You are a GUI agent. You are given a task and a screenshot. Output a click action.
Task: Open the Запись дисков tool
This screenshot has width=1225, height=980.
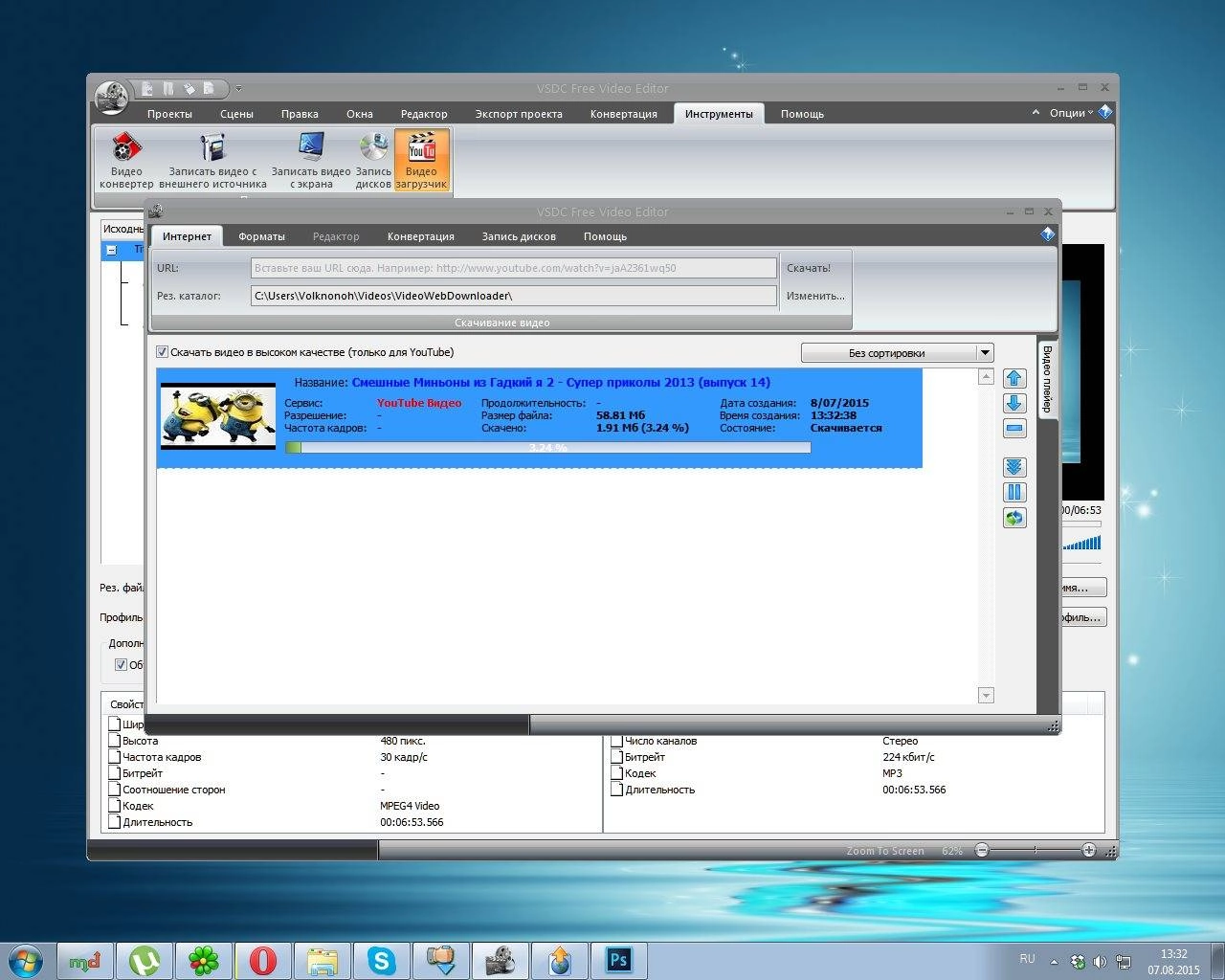tap(373, 161)
